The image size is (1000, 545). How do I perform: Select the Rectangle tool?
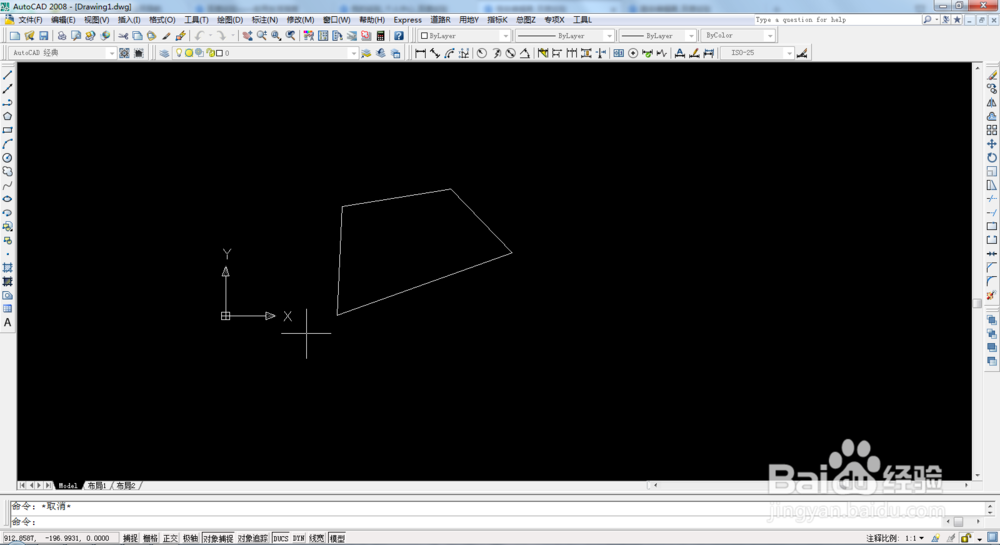[8, 130]
